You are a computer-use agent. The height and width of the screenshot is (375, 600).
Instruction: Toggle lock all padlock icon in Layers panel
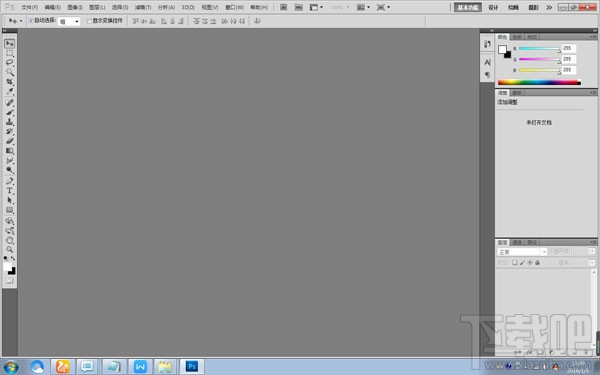coord(537,262)
